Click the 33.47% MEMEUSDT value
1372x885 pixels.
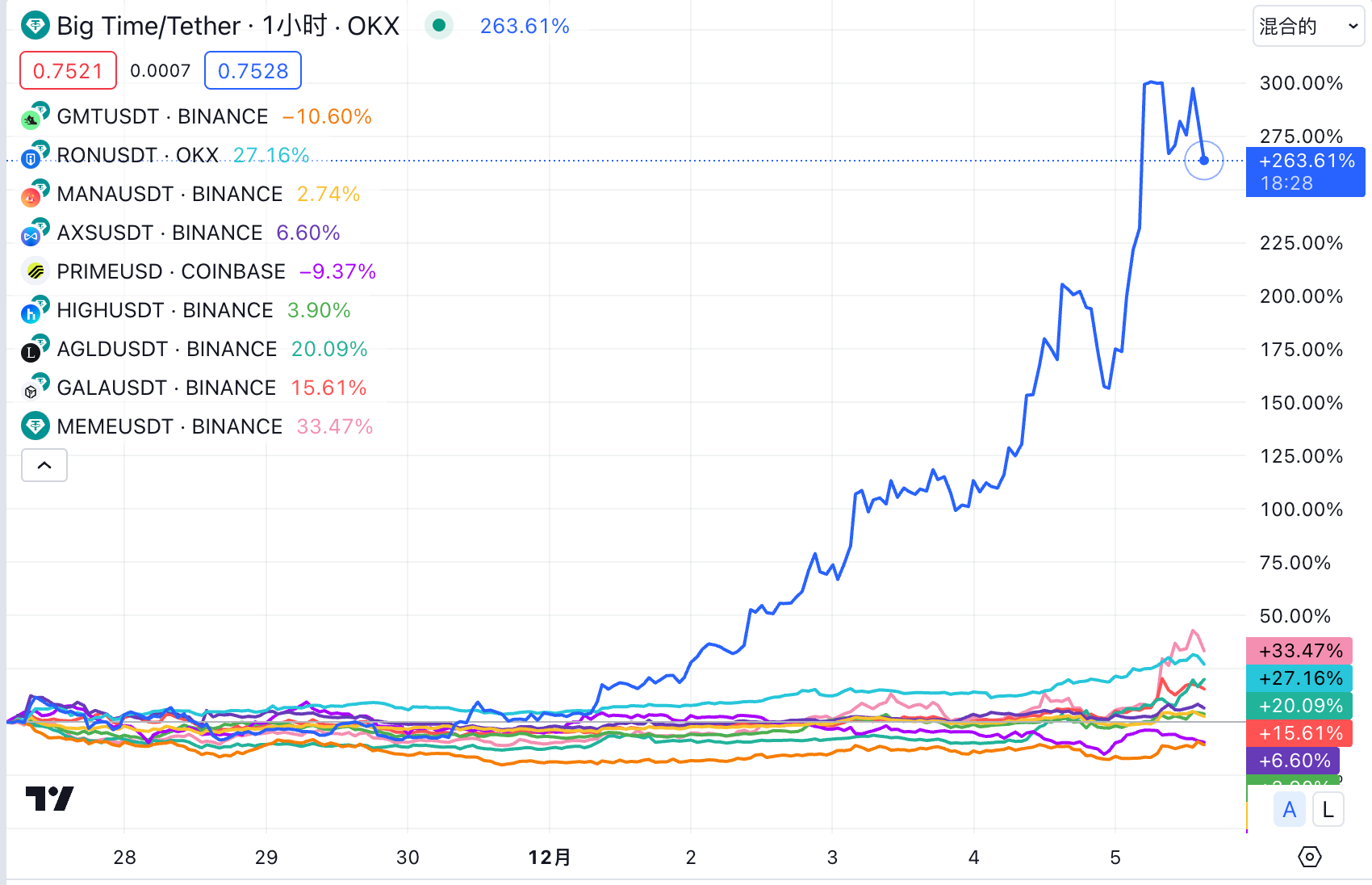coord(335,426)
